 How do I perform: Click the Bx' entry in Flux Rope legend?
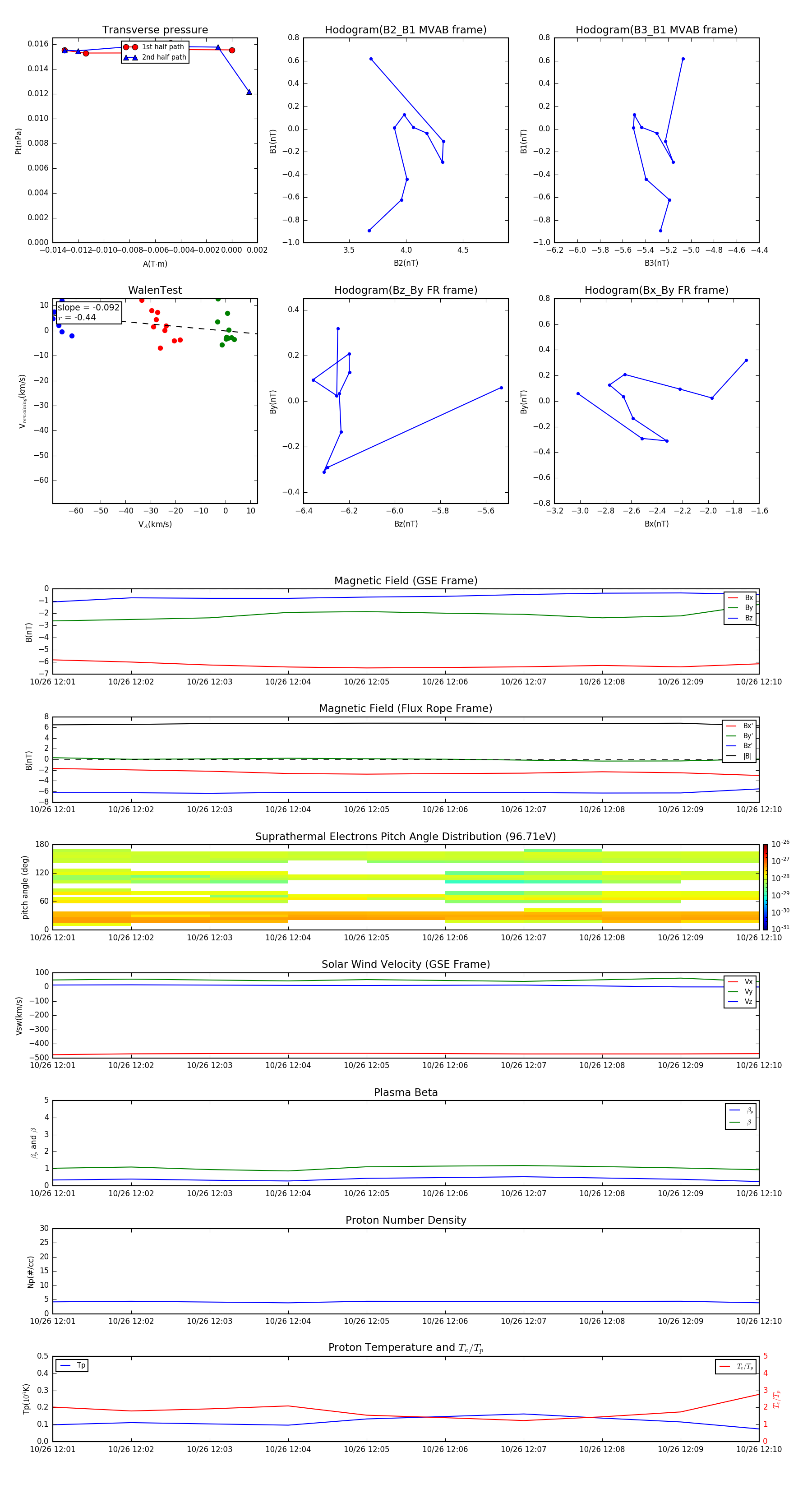(x=739, y=726)
